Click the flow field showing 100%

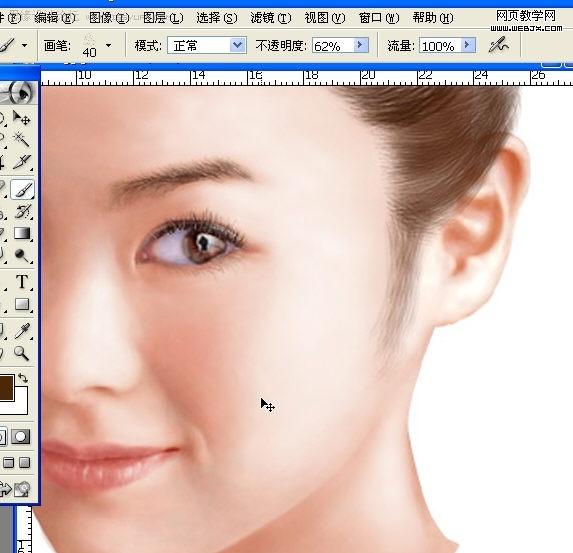(x=440, y=45)
